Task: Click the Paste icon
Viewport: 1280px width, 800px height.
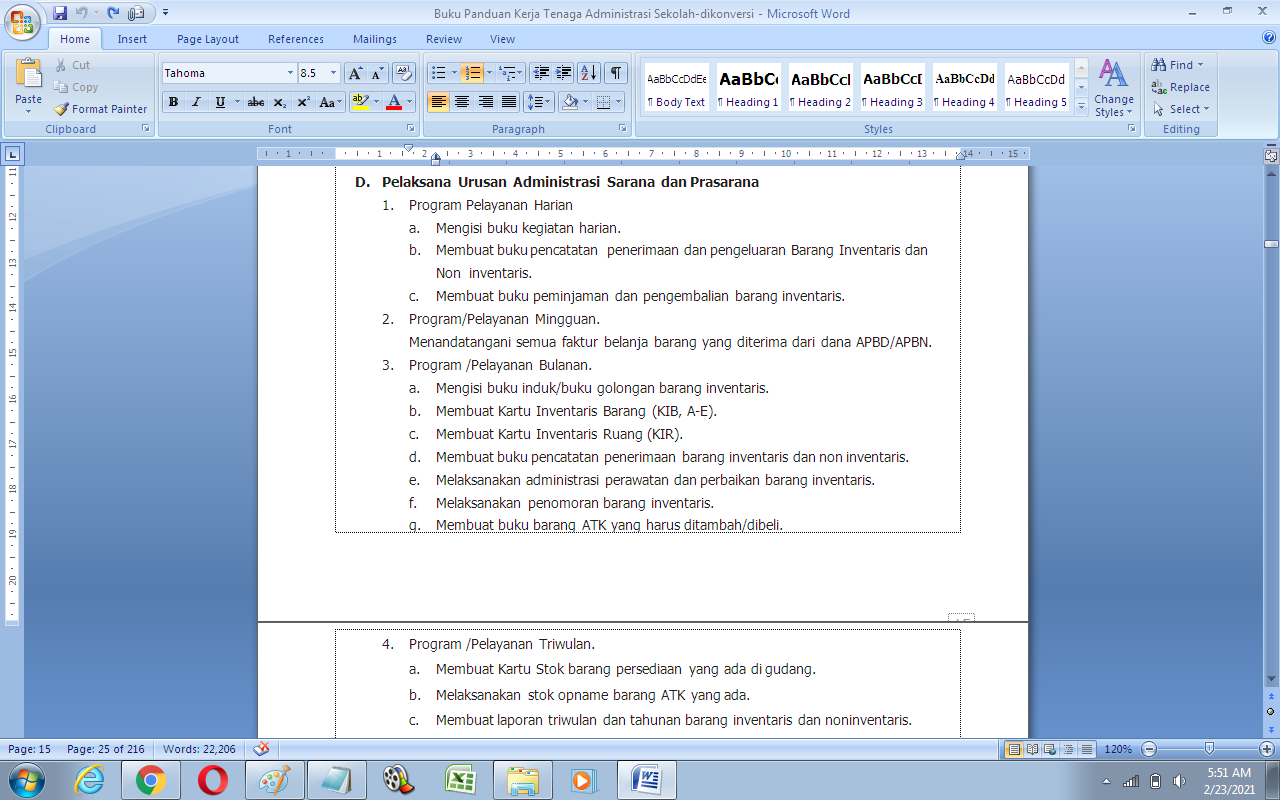Action: point(29,73)
